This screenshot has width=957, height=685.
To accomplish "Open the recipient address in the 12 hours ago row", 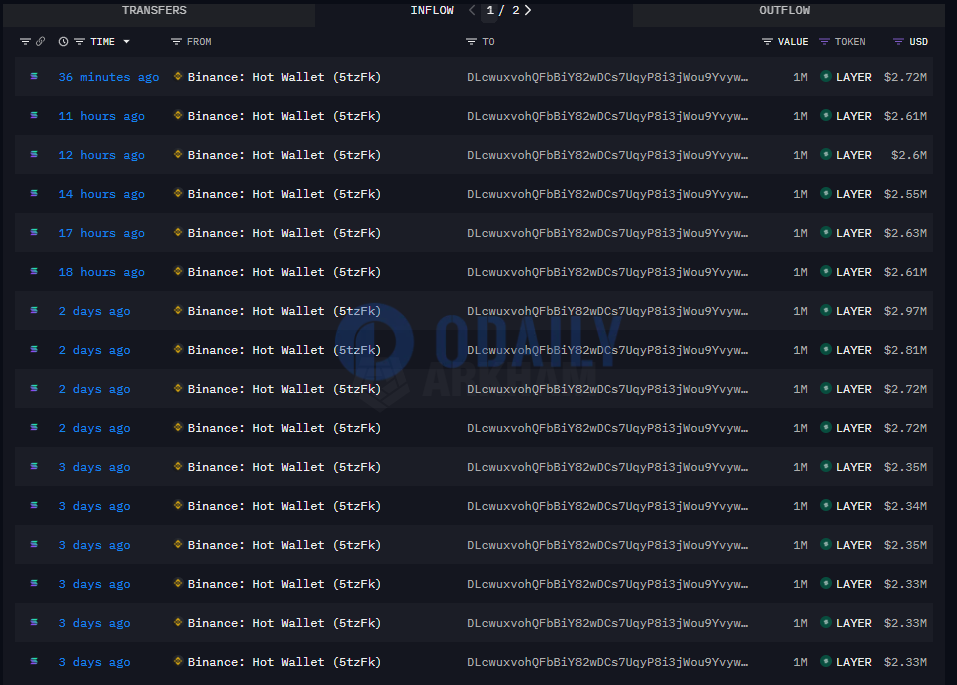I will (x=608, y=155).
